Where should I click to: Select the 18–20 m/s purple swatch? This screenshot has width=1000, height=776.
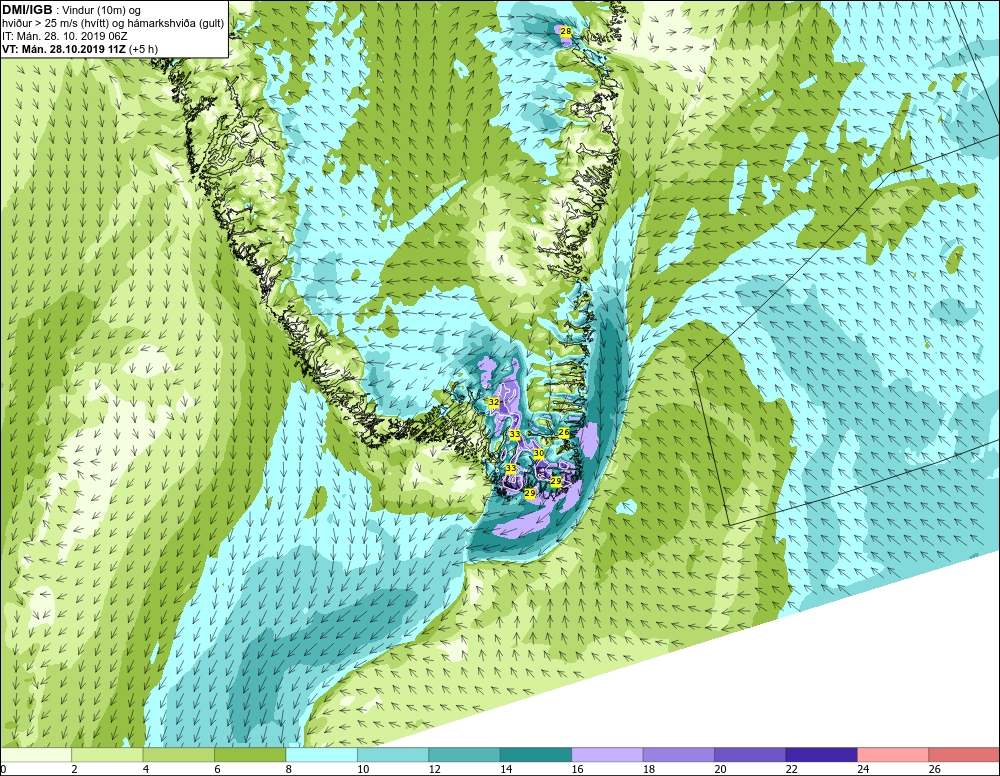coord(679,755)
